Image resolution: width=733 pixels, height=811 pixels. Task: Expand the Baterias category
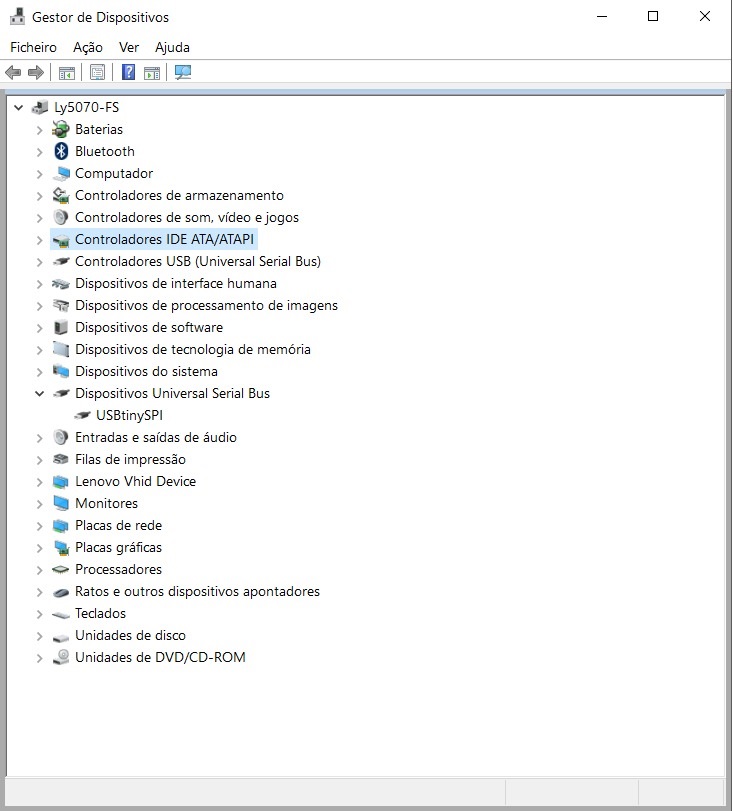point(39,130)
